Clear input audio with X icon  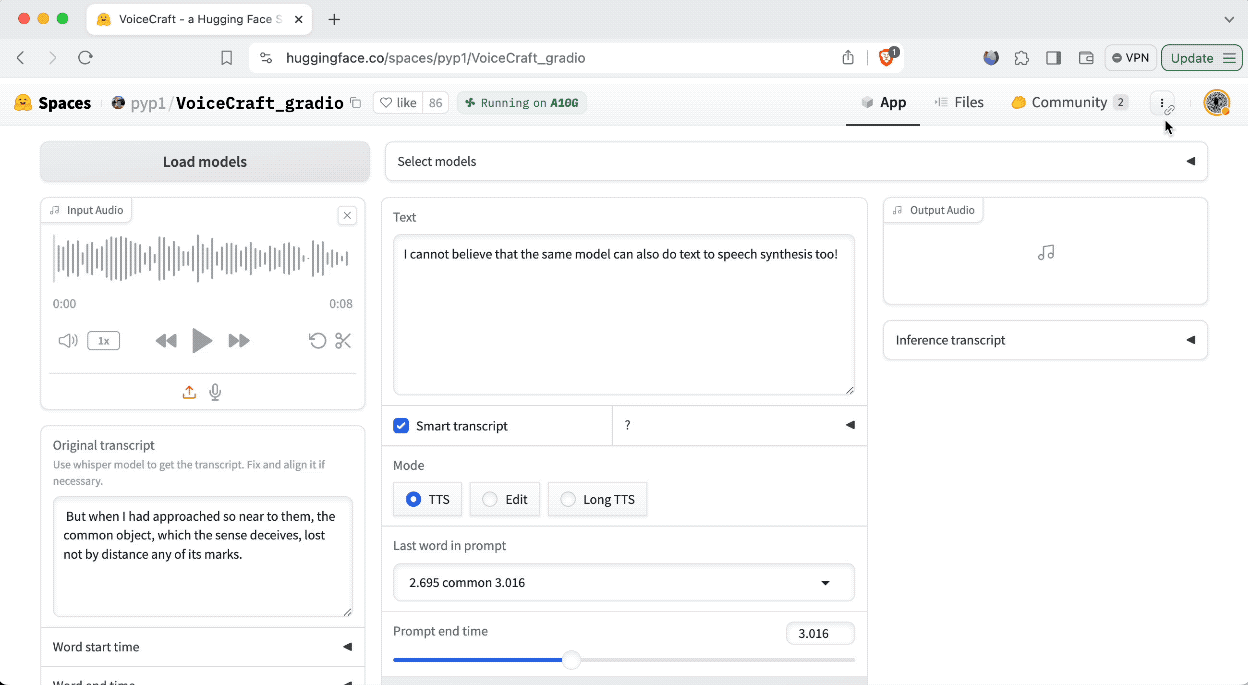tap(347, 215)
